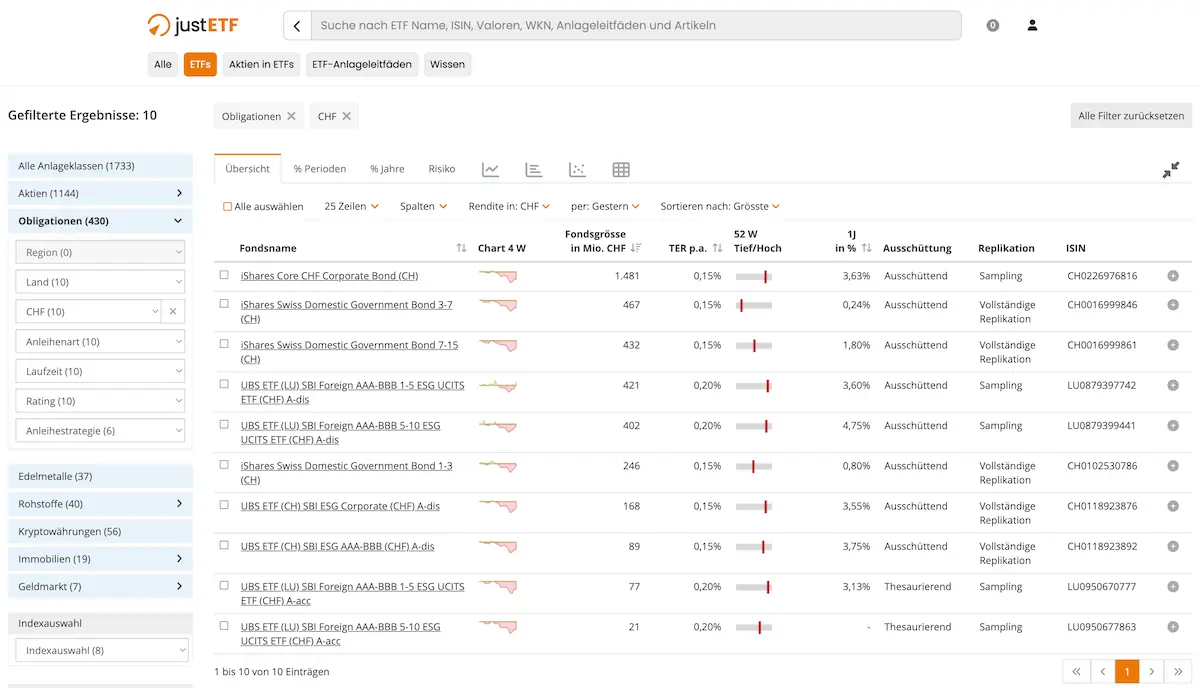Click plus icon for ISIN CH0118923876 row

point(1173,506)
